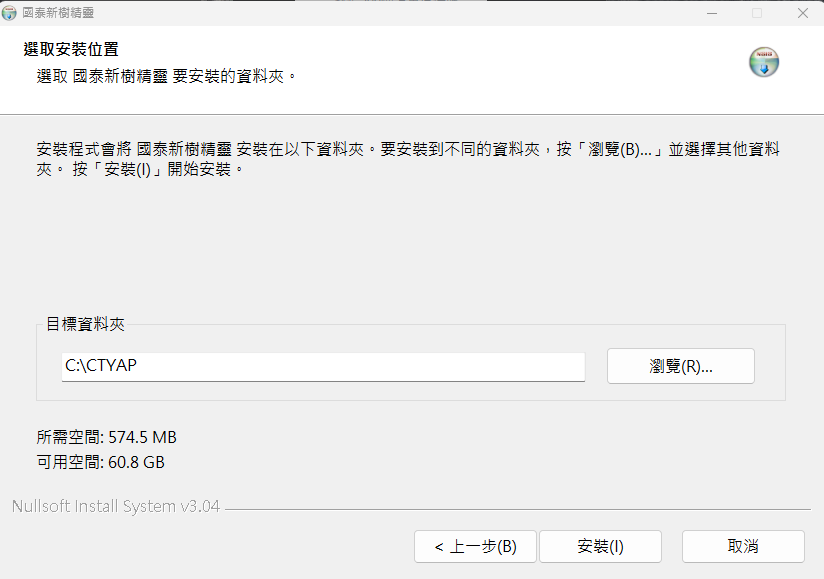The height and width of the screenshot is (579, 824).
Task: Go back with the 上一步(B) button
Action: 475,546
